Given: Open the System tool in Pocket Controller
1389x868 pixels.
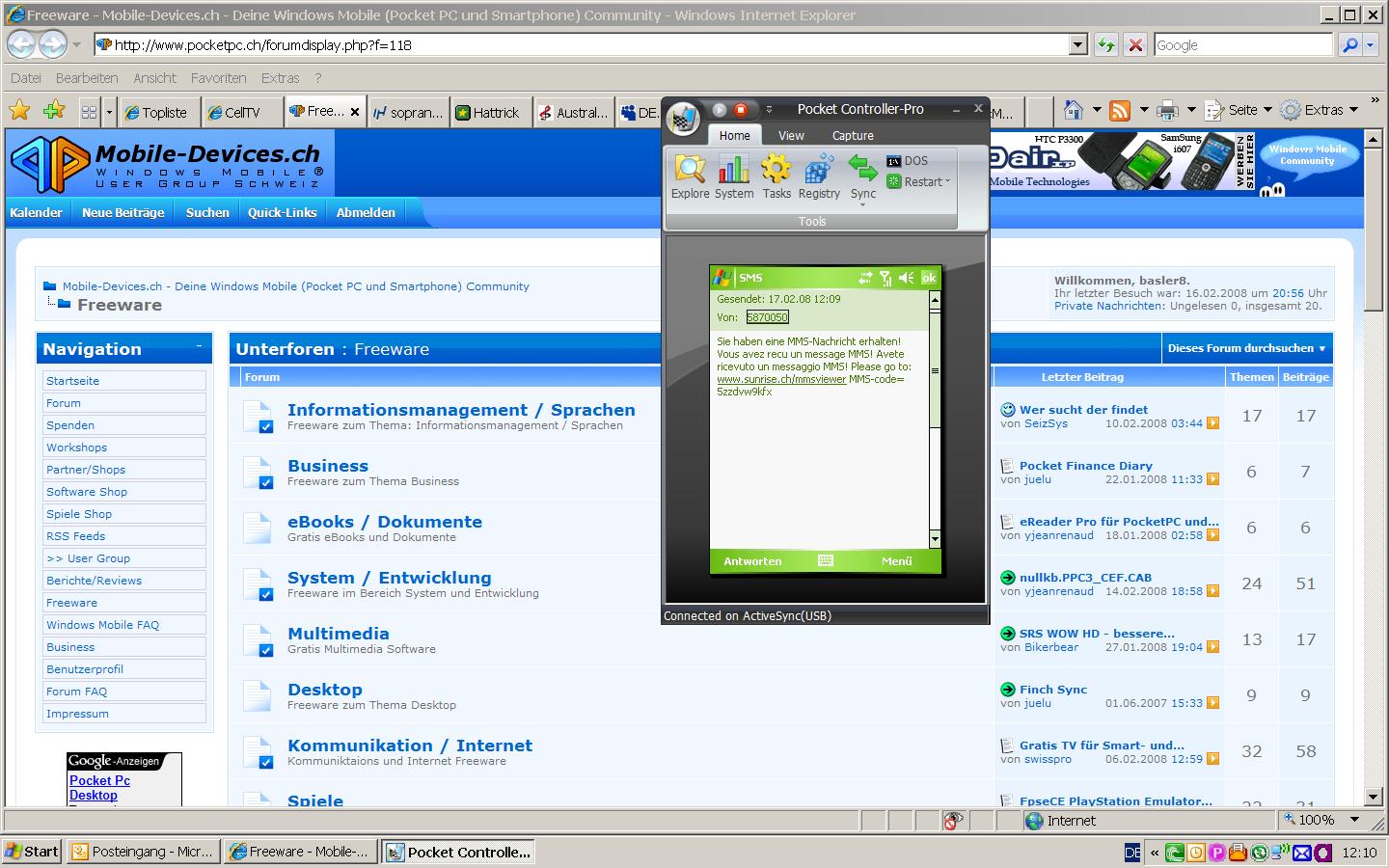Looking at the screenshot, I should coord(734,176).
